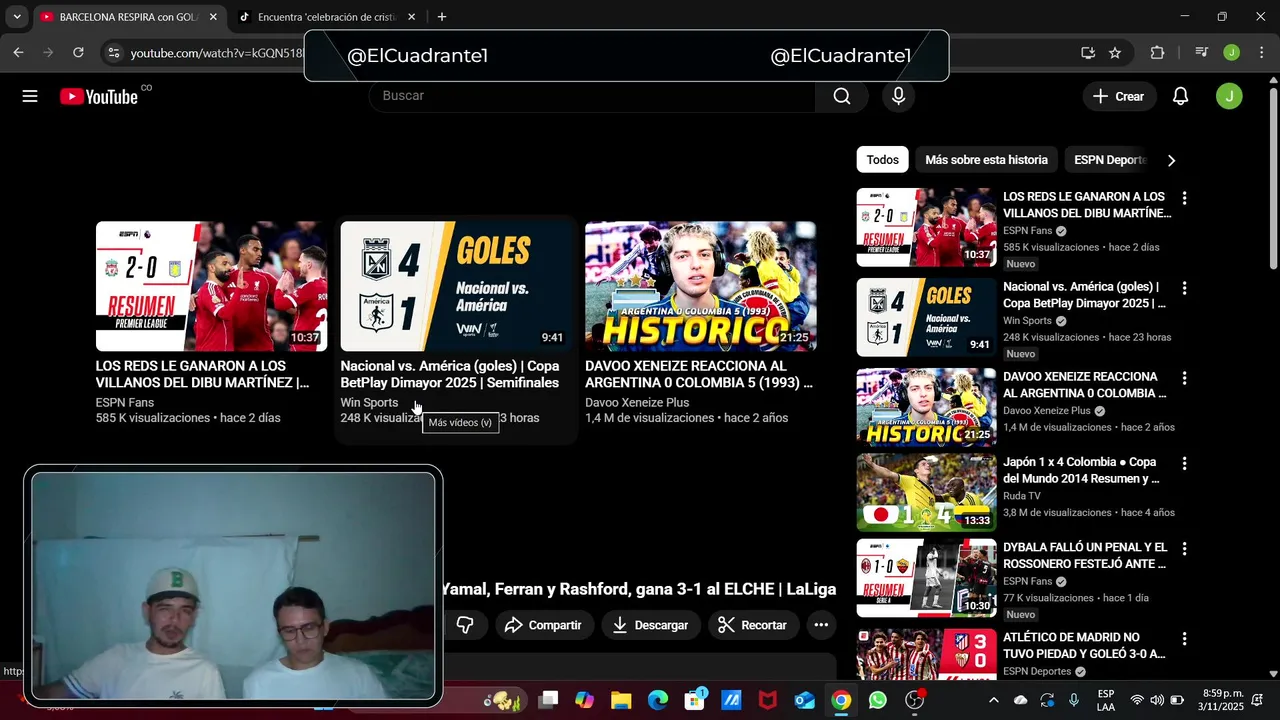Viewport: 1280px width, 720px height.
Task: Close the Encuentra 'celebración' tab
Action: pos(411,17)
